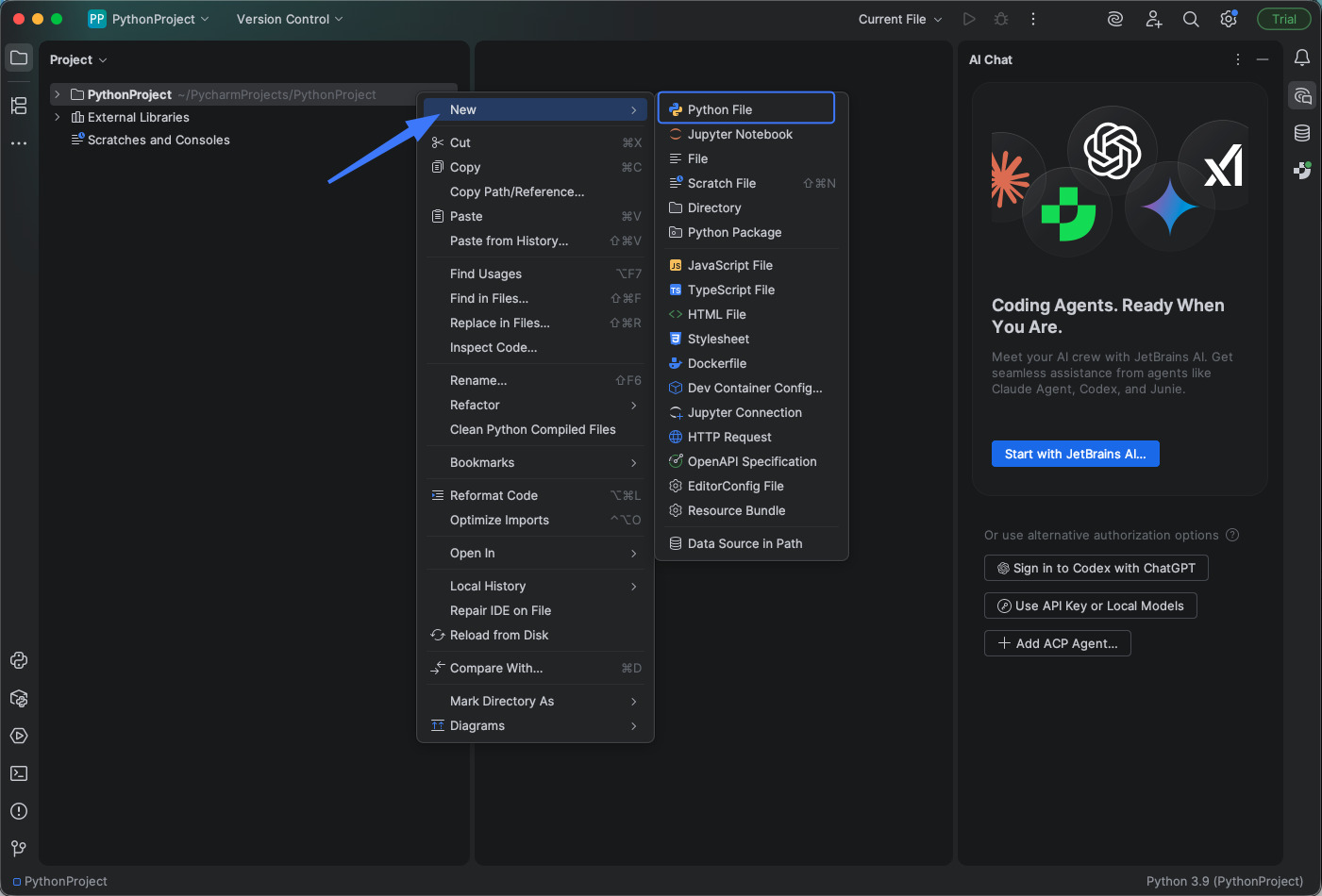Click Python 3.9 interpreter in status bar
Viewport: 1322px width, 896px height.
pos(1224,881)
